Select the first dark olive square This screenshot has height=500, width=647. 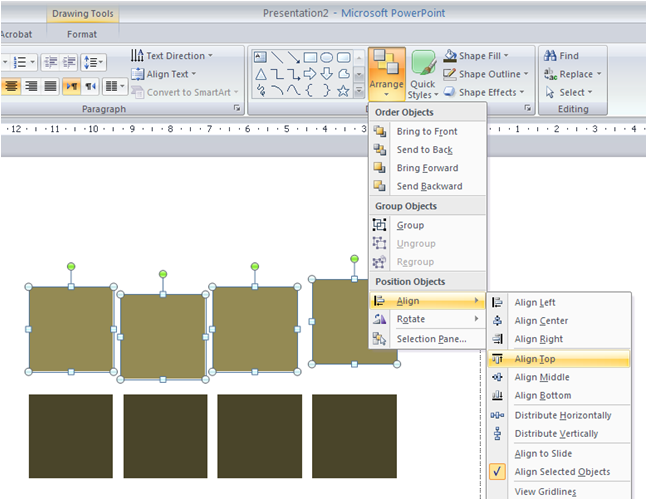(x=71, y=436)
